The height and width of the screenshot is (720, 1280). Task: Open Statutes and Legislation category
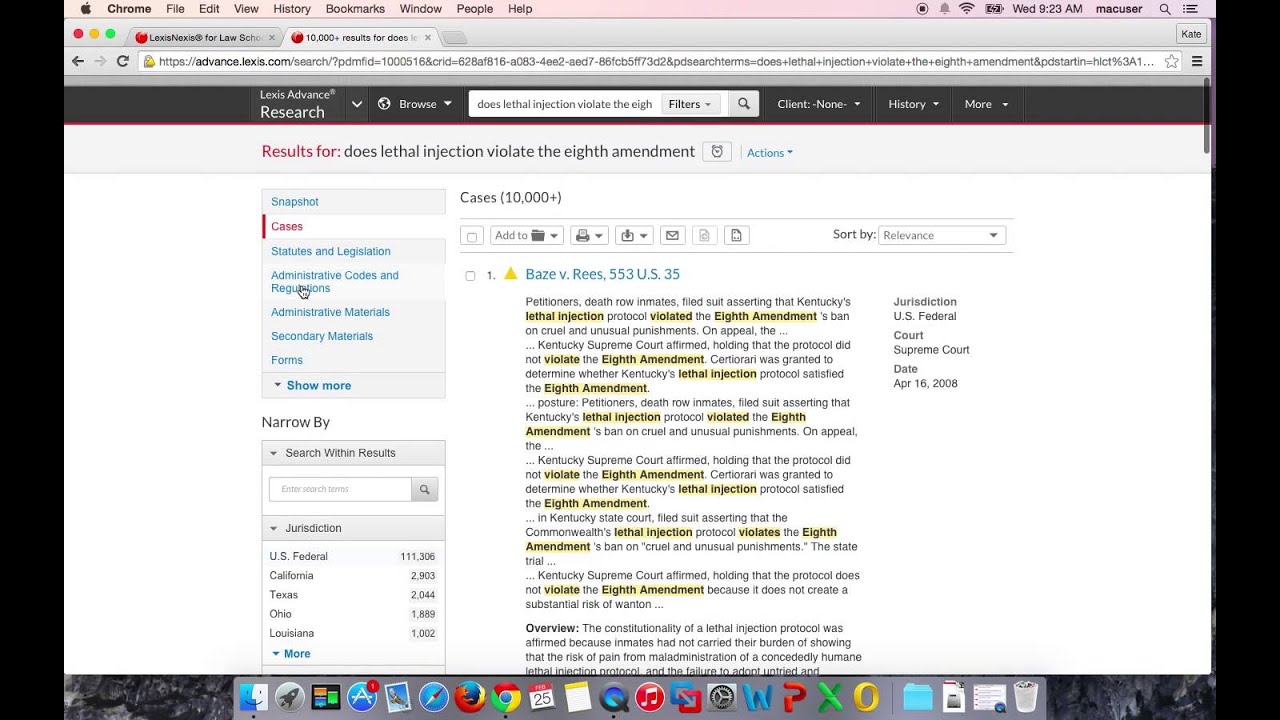(331, 251)
